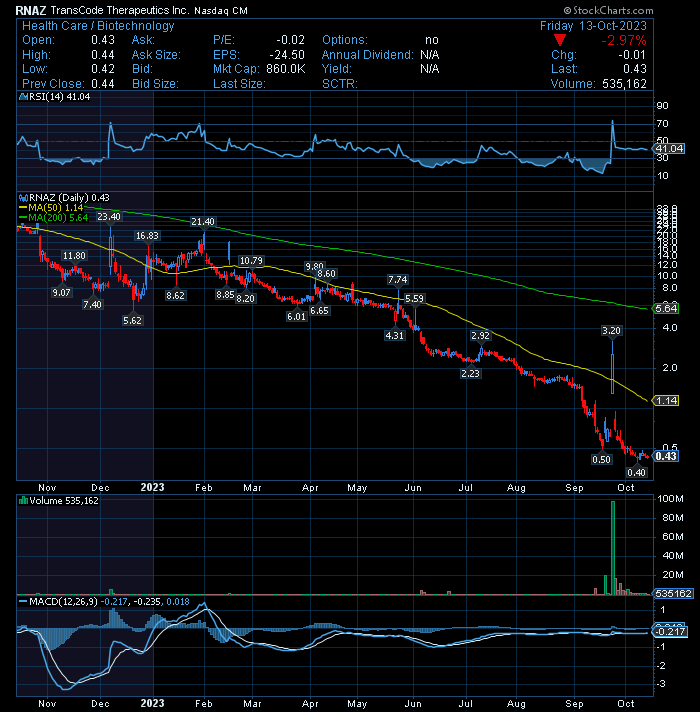Click the TransCode Therapeutics Inc. company name
Viewport: 700px width, 712px height.
pyautogui.click(x=120, y=10)
